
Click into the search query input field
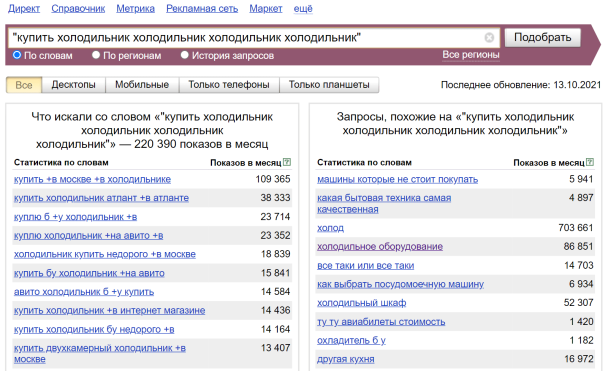tap(246, 38)
